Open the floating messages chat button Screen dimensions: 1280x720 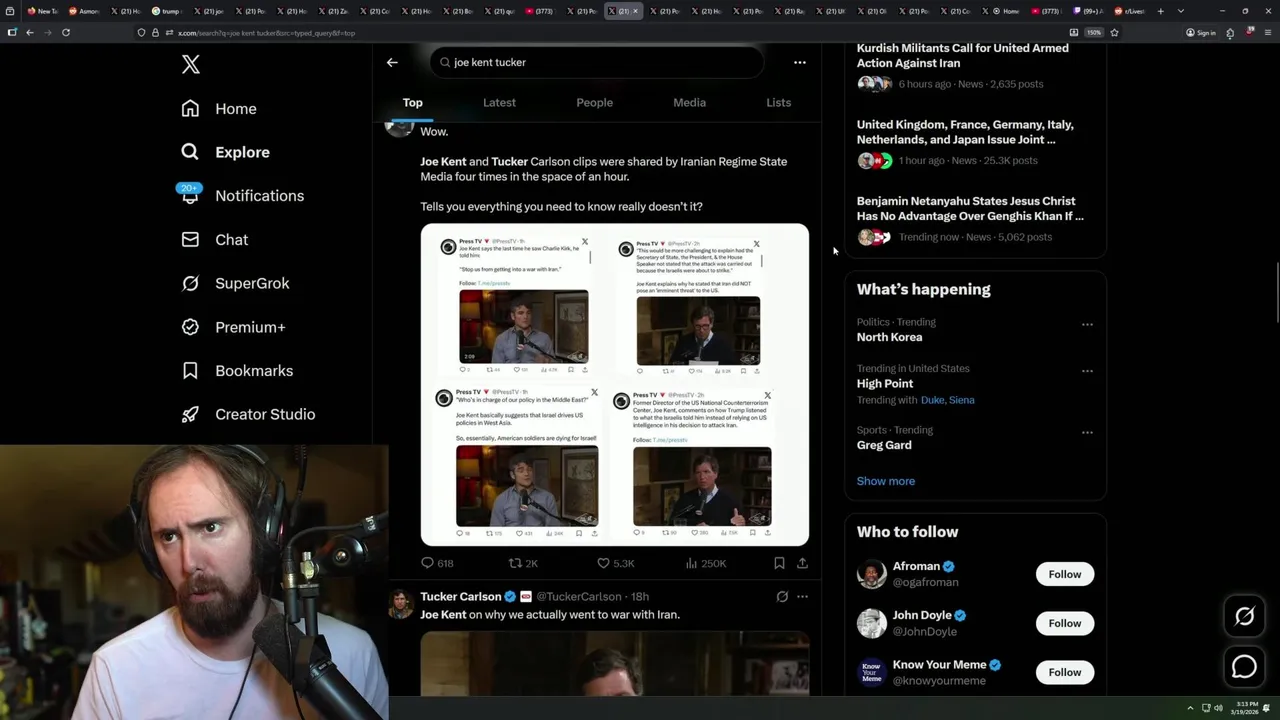pyautogui.click(x=1245, y=666)
